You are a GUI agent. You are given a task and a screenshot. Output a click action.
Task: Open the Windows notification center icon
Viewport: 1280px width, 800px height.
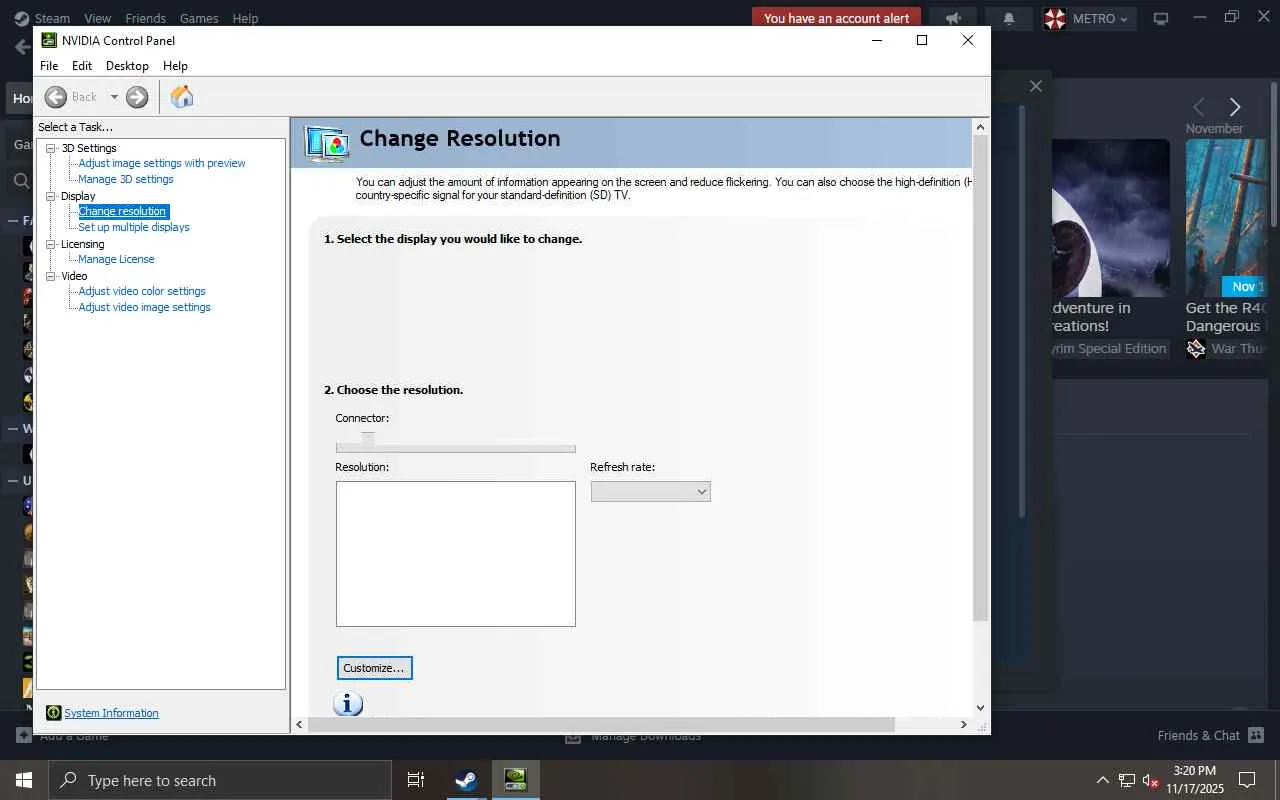click(1247, 780)
